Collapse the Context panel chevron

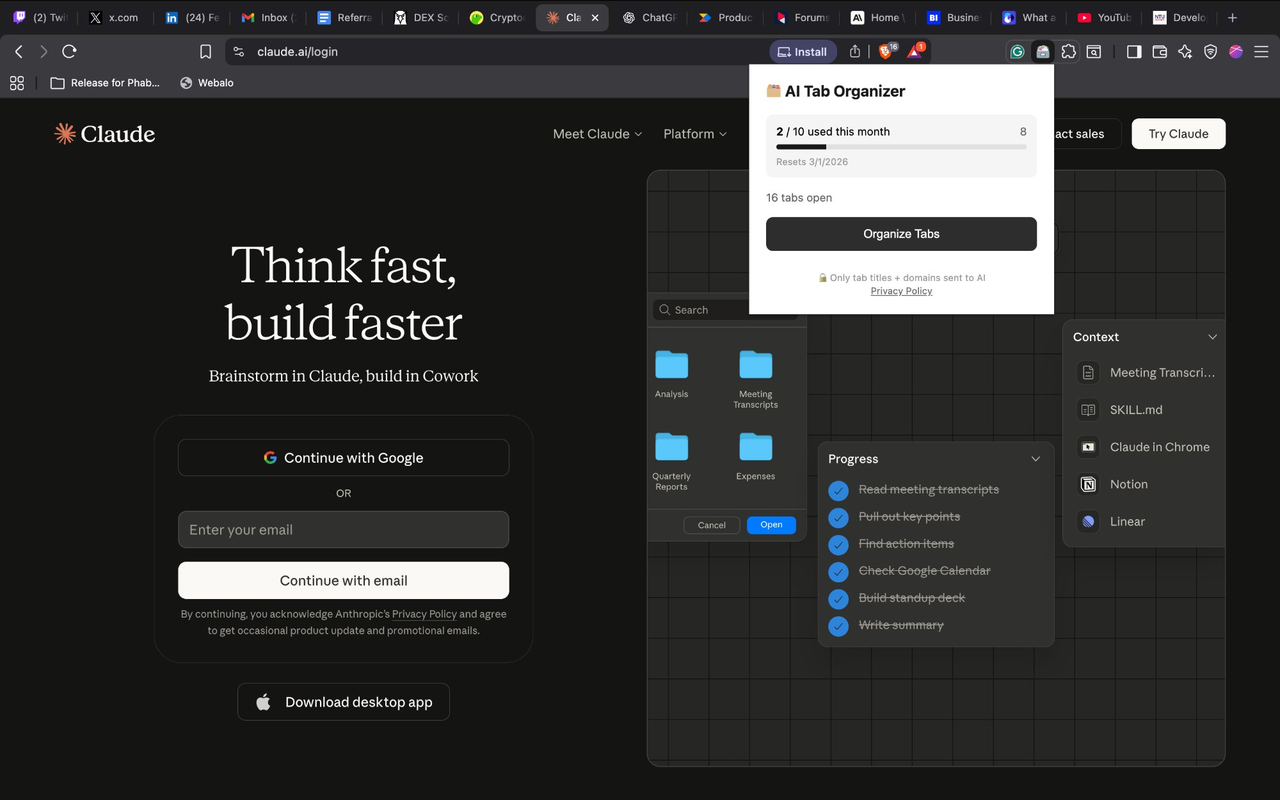1212,337
